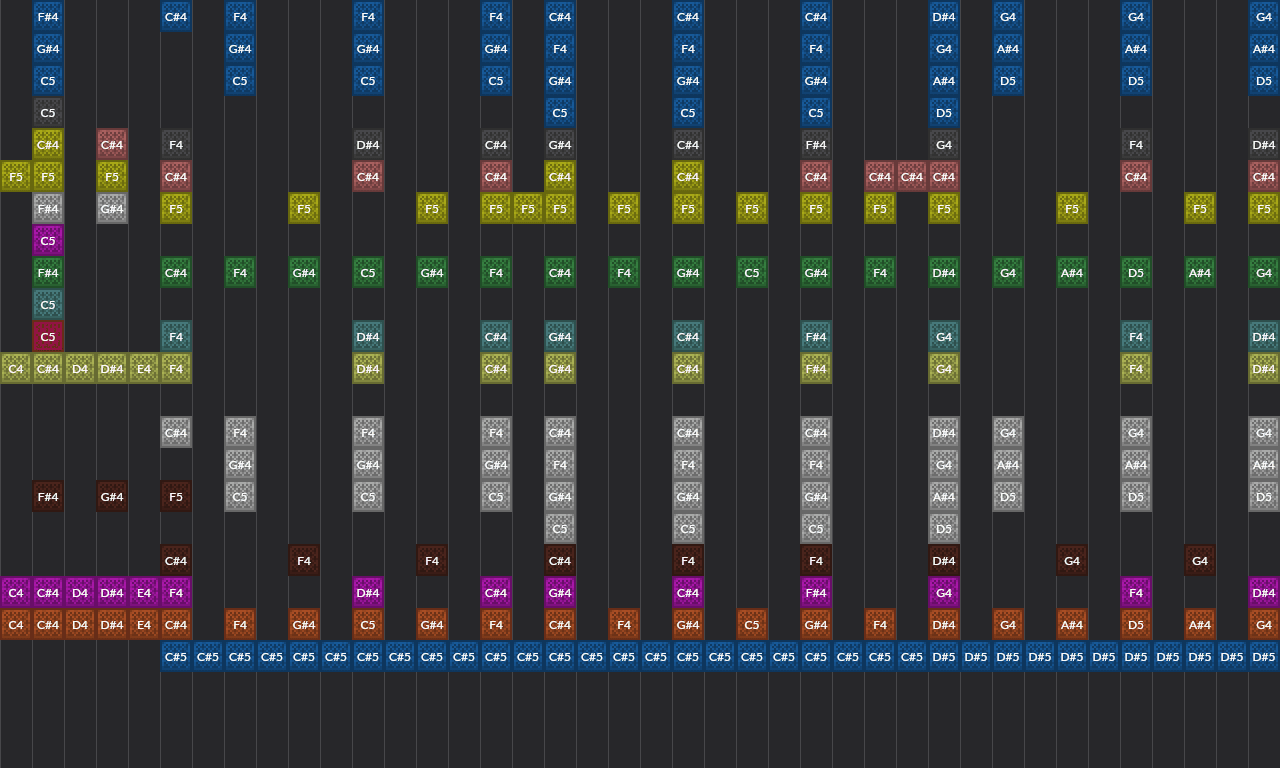Click the olive G4 note block
The width and height of the screenshot is (1280, 768).
[944, 369]
